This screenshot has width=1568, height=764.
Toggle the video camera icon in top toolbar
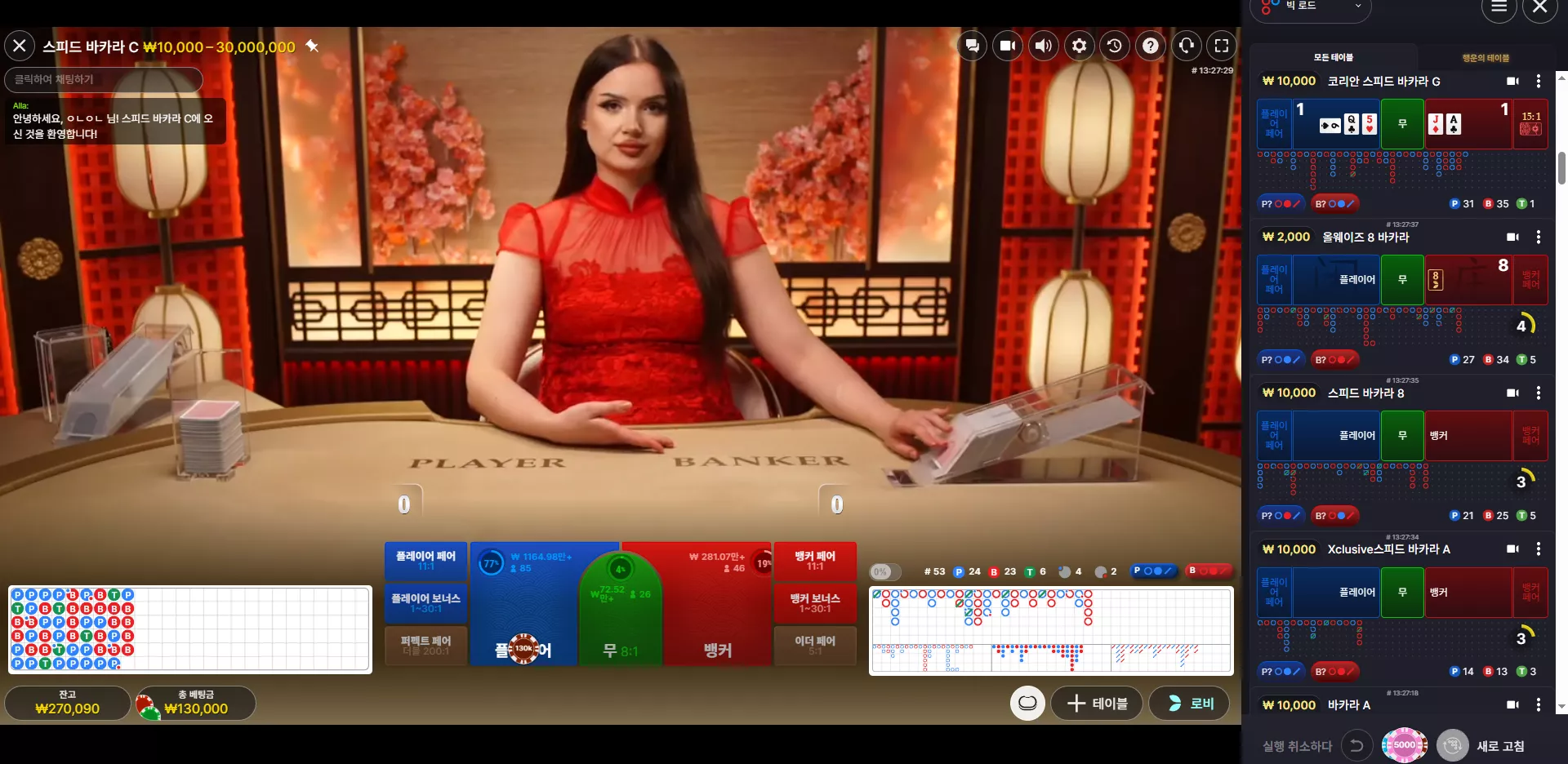coord(1008,46)
